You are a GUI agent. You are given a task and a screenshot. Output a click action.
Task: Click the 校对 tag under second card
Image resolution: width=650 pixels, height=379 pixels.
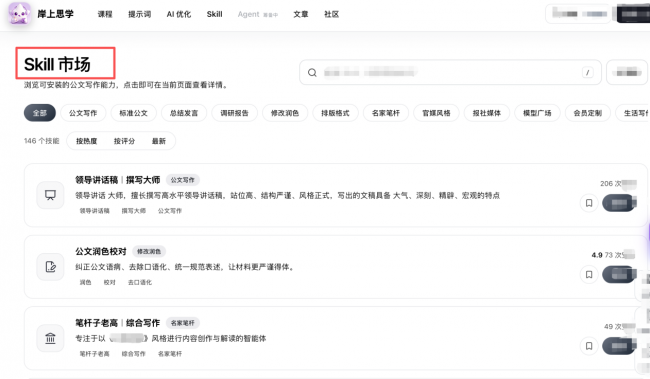(109, 282)
